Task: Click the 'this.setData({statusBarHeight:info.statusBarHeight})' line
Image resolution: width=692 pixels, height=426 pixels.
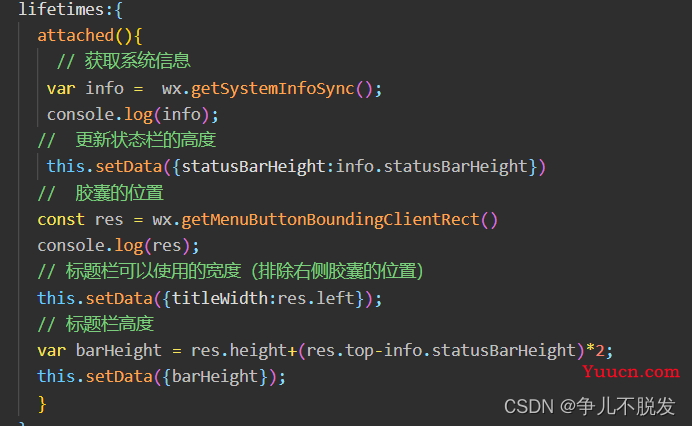Action: [x=296, y=167]
